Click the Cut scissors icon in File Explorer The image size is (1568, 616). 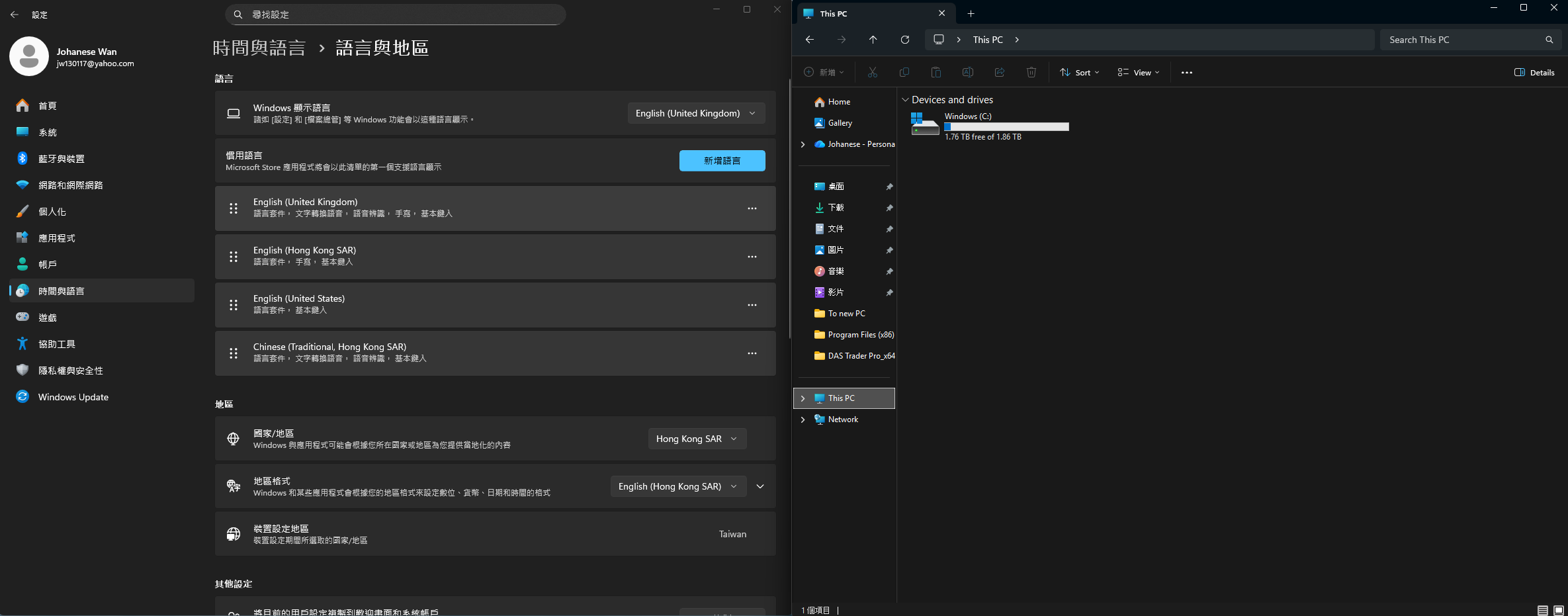pos(873,72)
